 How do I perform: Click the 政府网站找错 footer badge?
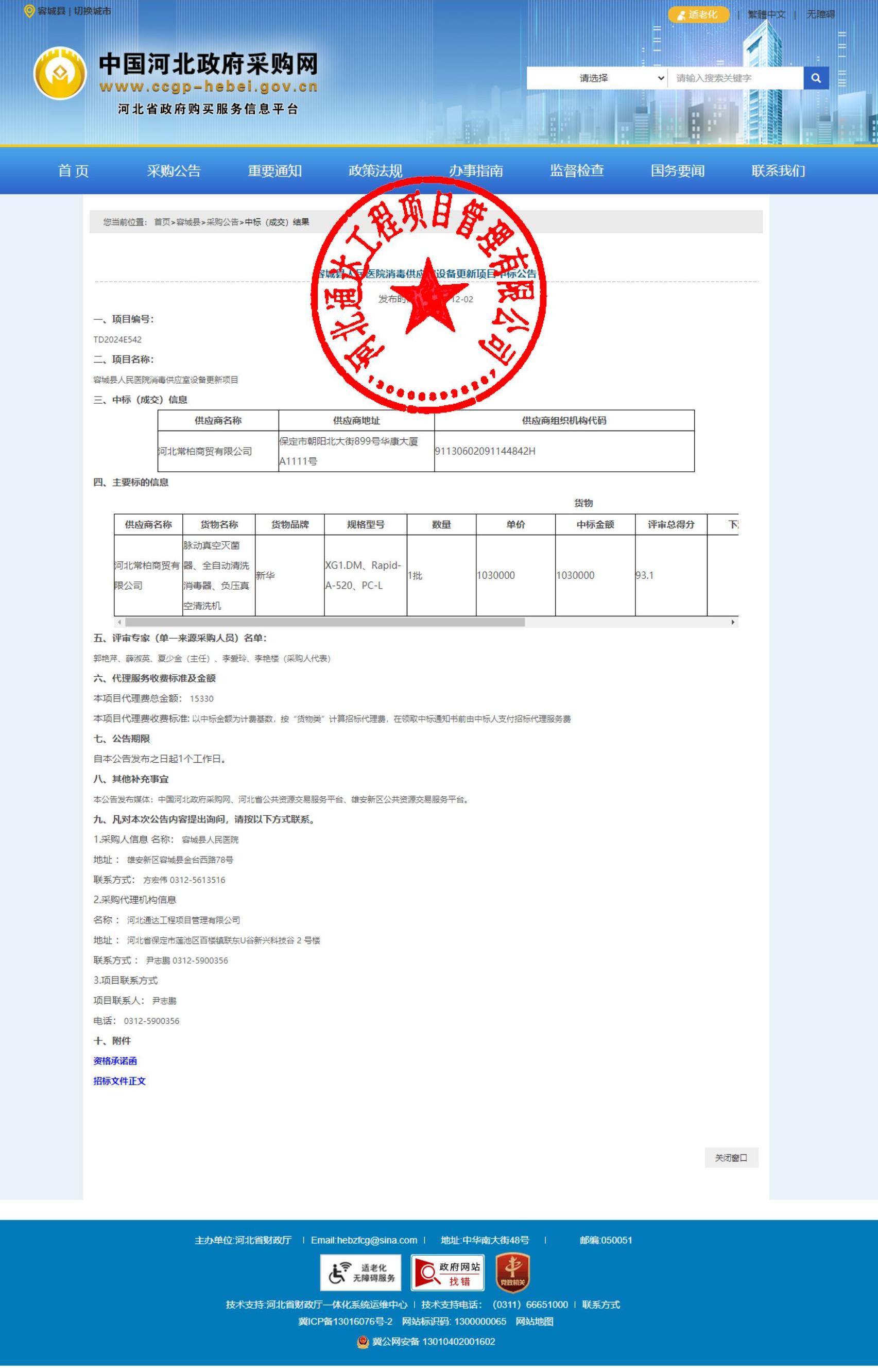pyautogui.click(x=447, y=1272)
